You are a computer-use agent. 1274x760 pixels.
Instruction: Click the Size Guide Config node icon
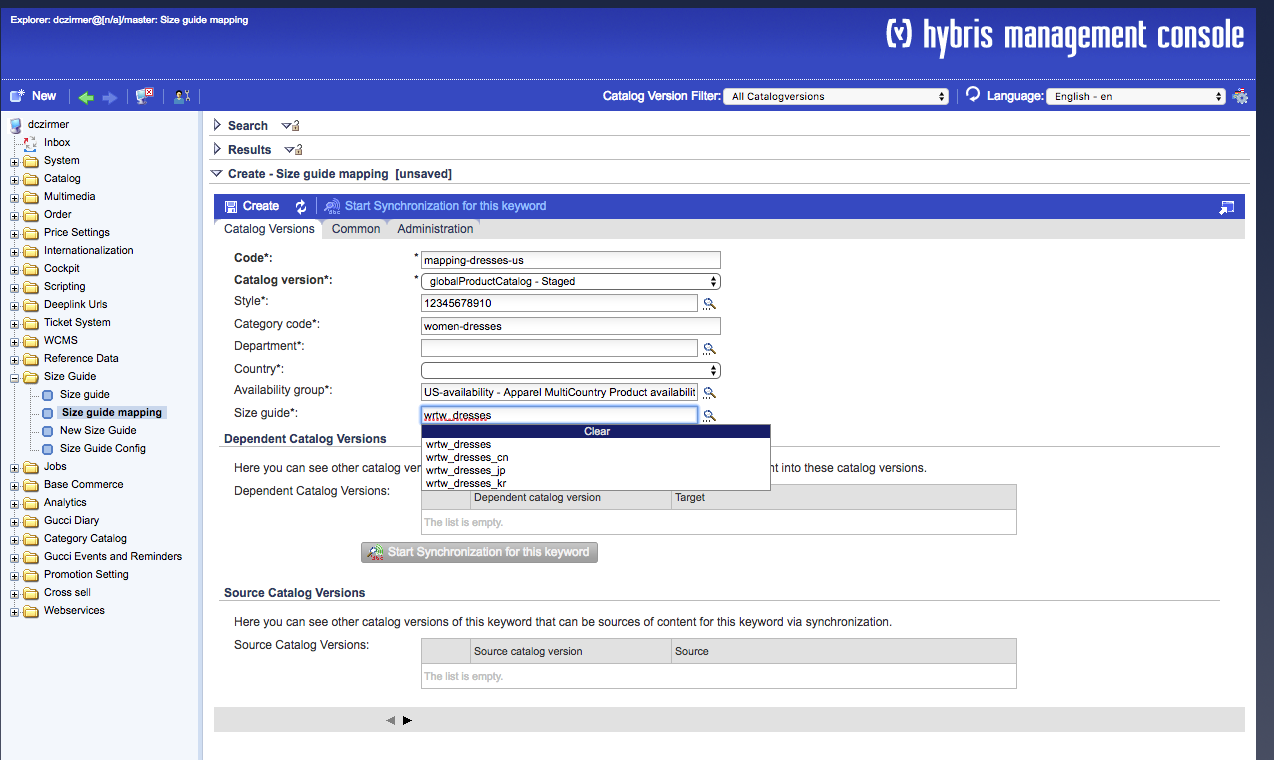coord(47,449)
